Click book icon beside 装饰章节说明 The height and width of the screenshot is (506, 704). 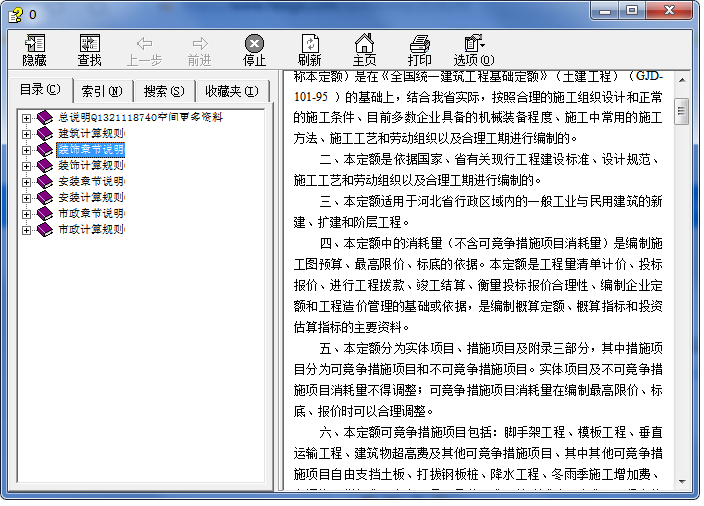click(x=45, y=150)
